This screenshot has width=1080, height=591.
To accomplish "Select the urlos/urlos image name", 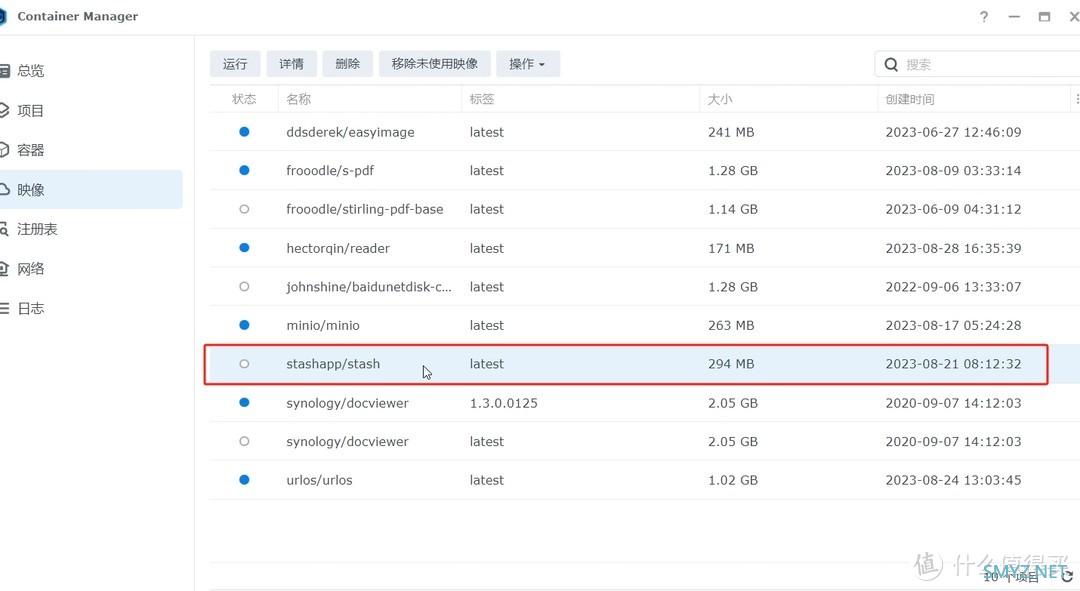I will pyautogui.click(x=319, y=481).
